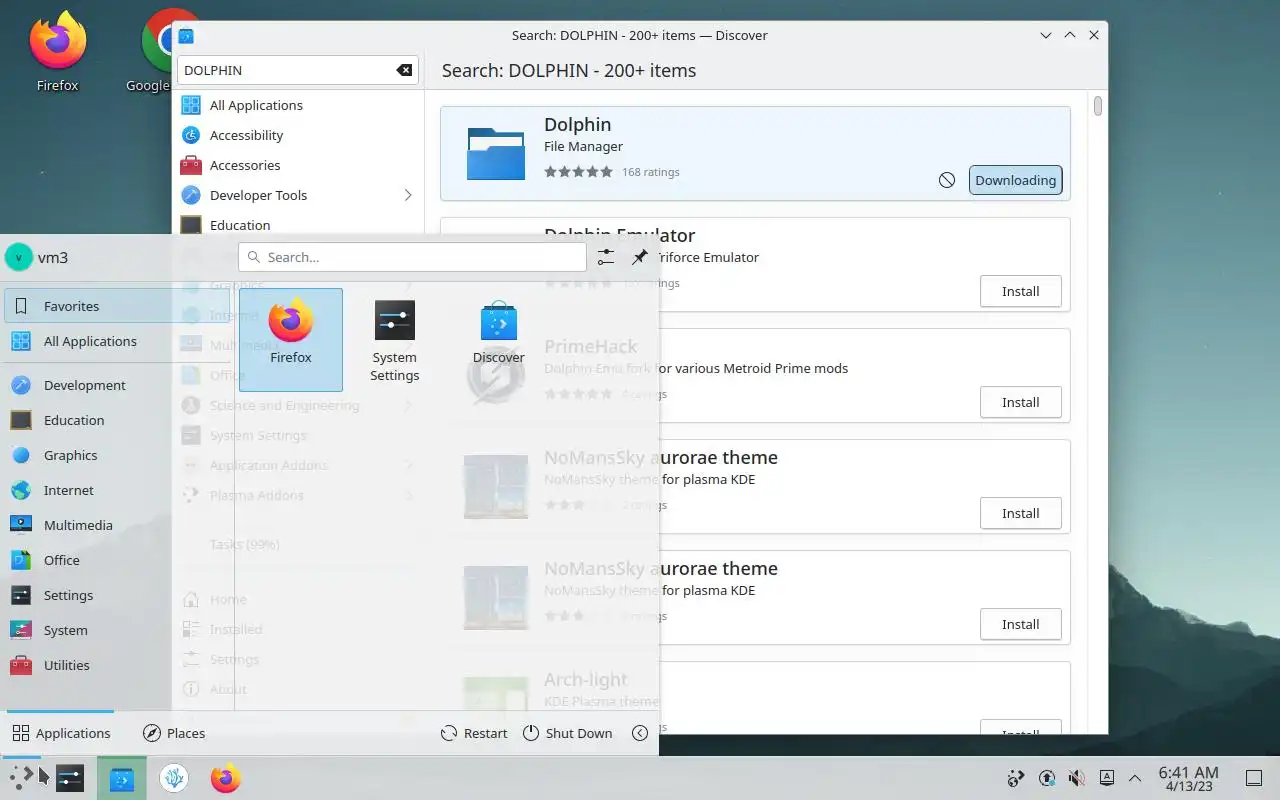Image resolution: width=1280 pixels, height=800 pixels.
Task: Open Accessories category in Discover
Action: point(298,165)
